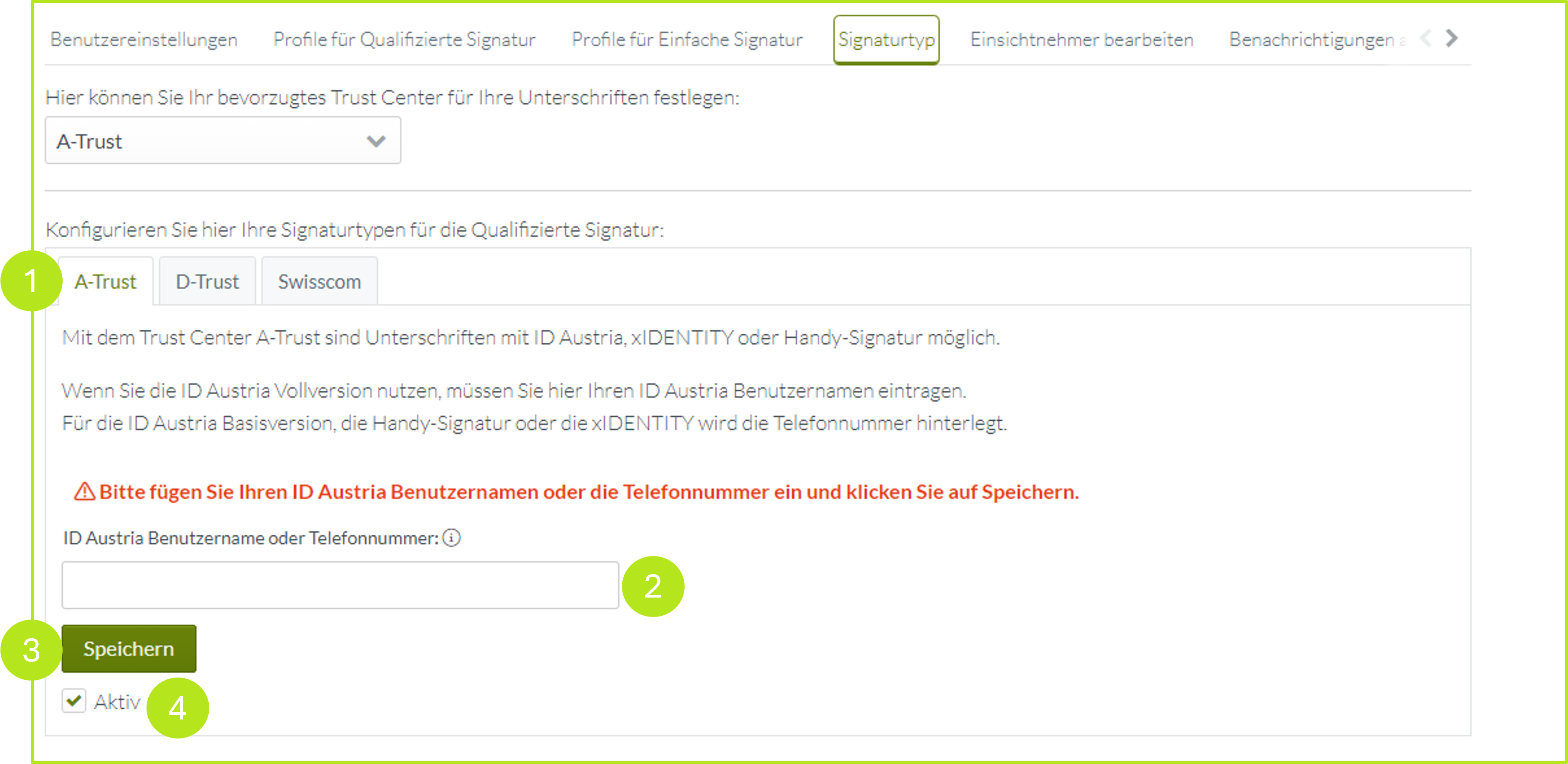Viewport: 1568px width, 764px height.
Task: Uncheck the Aktiv checkbox
Action: click(x=74, y=701)
